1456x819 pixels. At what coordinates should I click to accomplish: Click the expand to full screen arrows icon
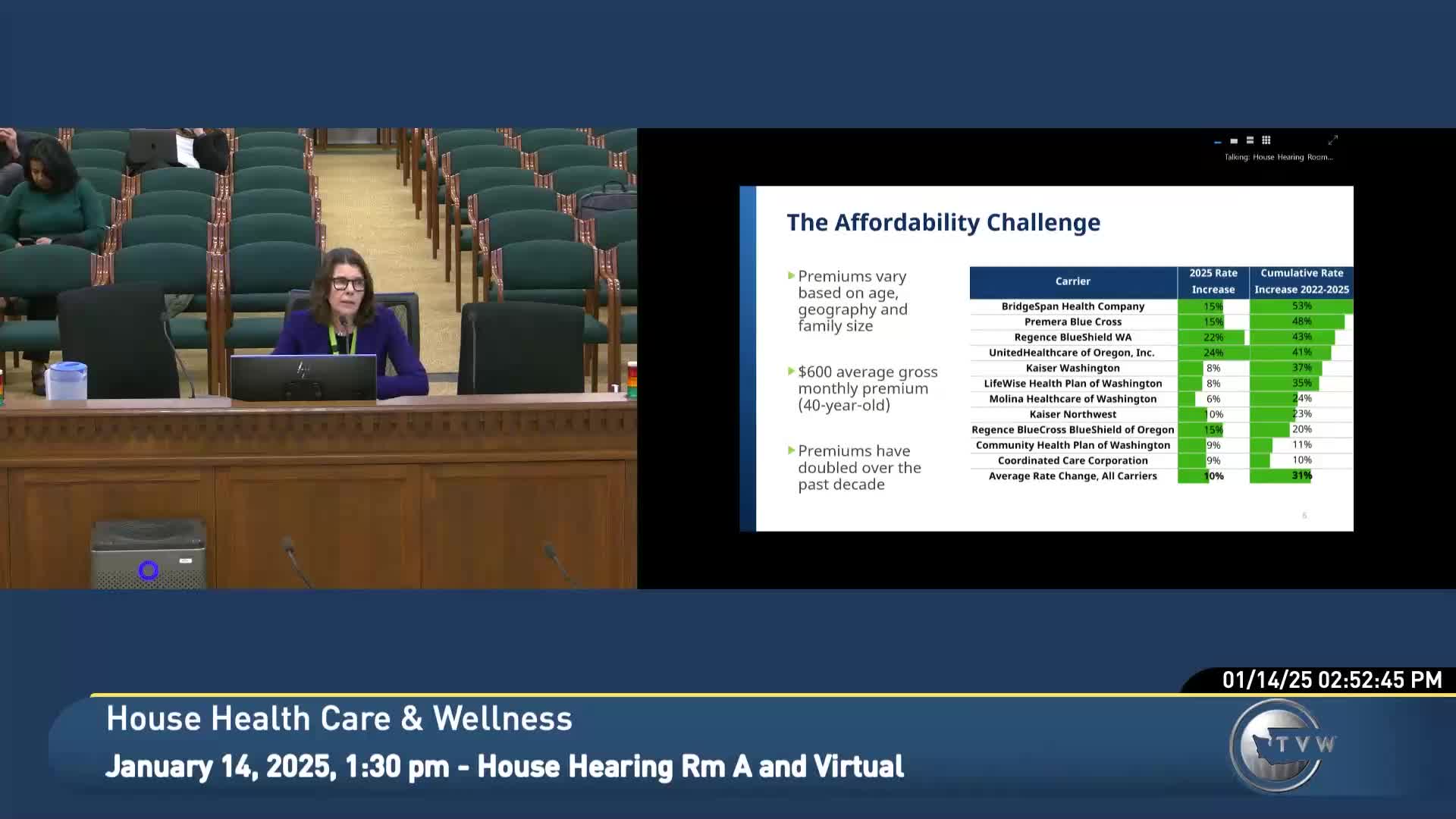pos(1333,140)
